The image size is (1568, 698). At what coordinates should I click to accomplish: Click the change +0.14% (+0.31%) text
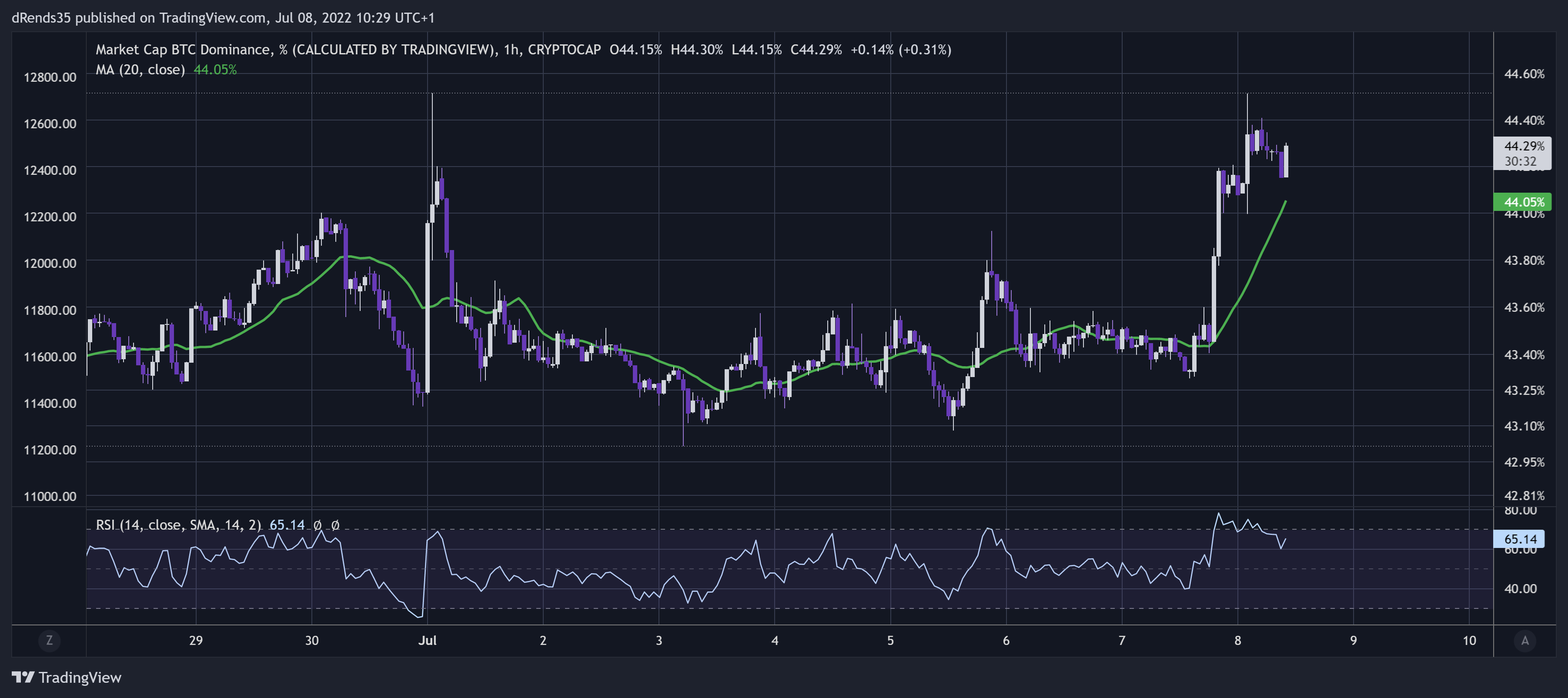pyautogui.click(x=901, y=49)
